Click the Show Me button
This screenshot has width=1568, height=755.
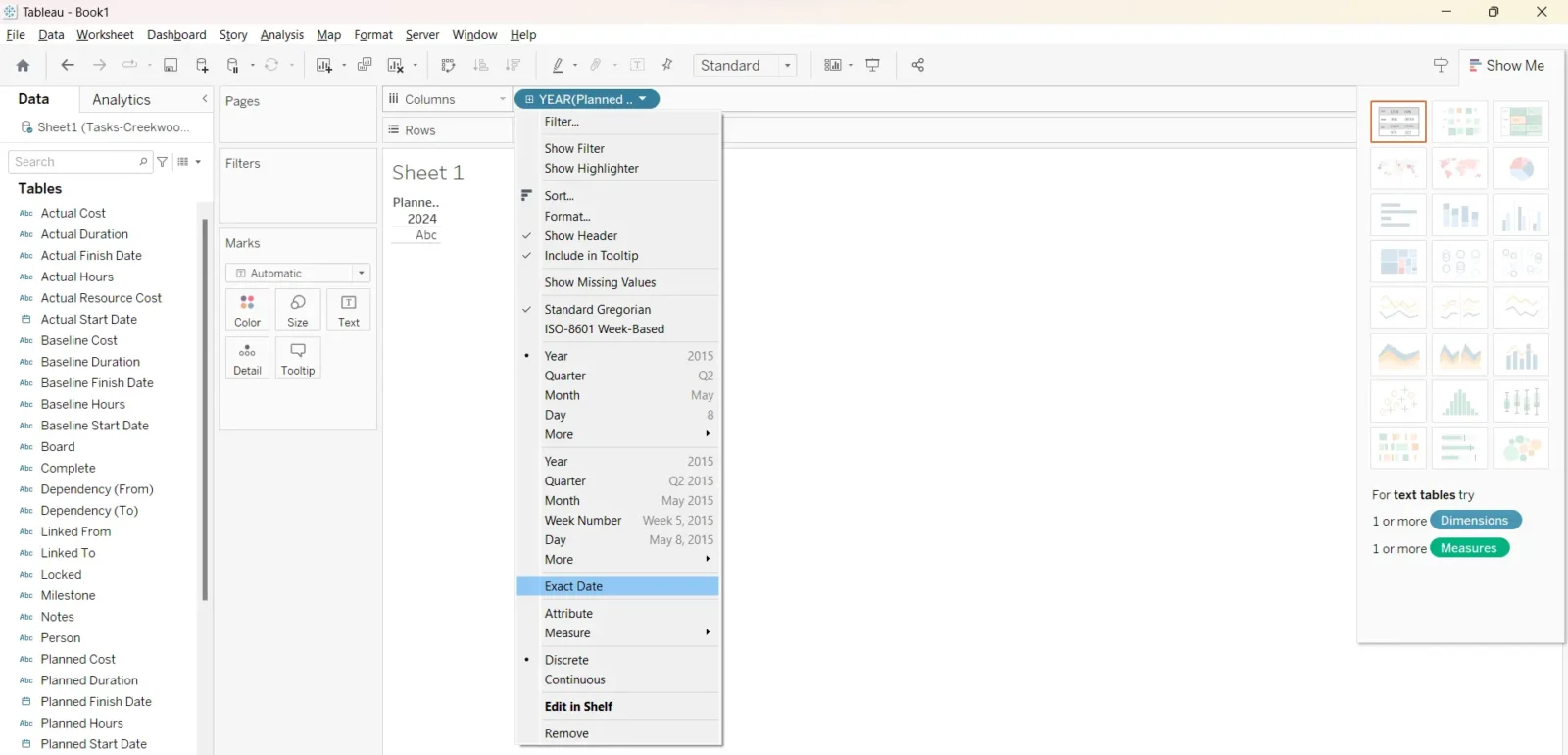click(x=1506, y=66)
